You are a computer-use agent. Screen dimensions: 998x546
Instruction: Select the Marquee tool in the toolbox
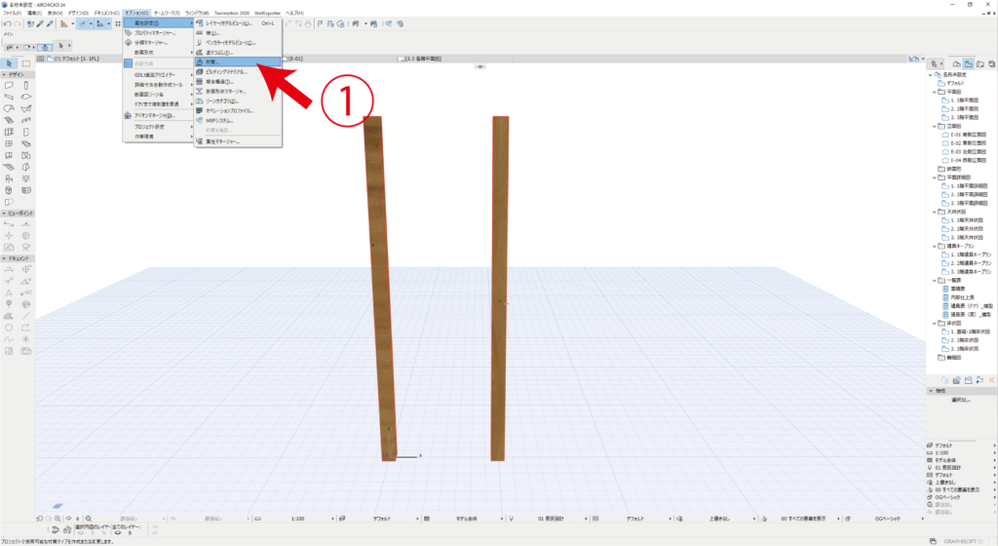point(26,63)
